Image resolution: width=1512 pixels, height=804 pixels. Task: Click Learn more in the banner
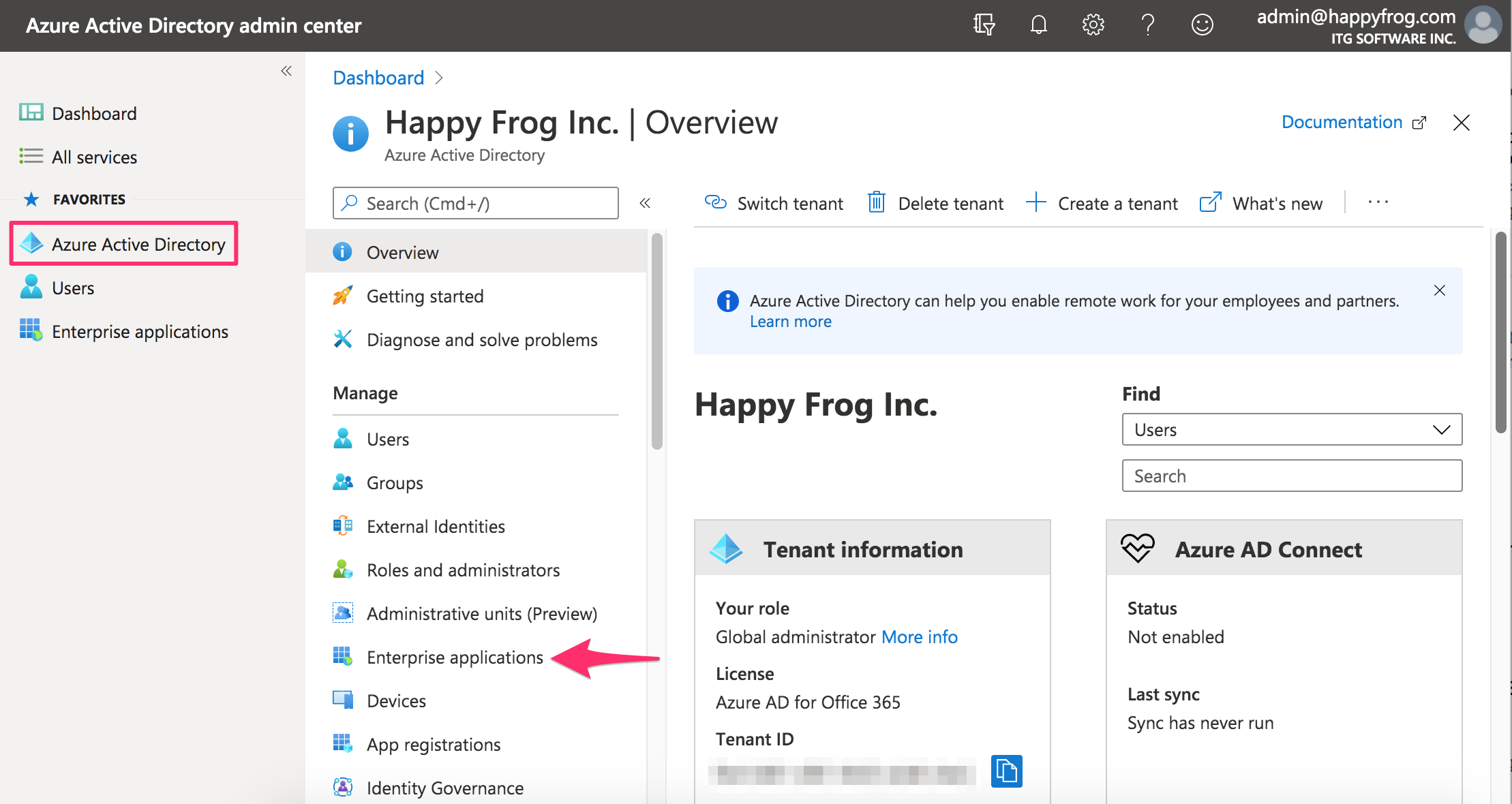(791, 322)
